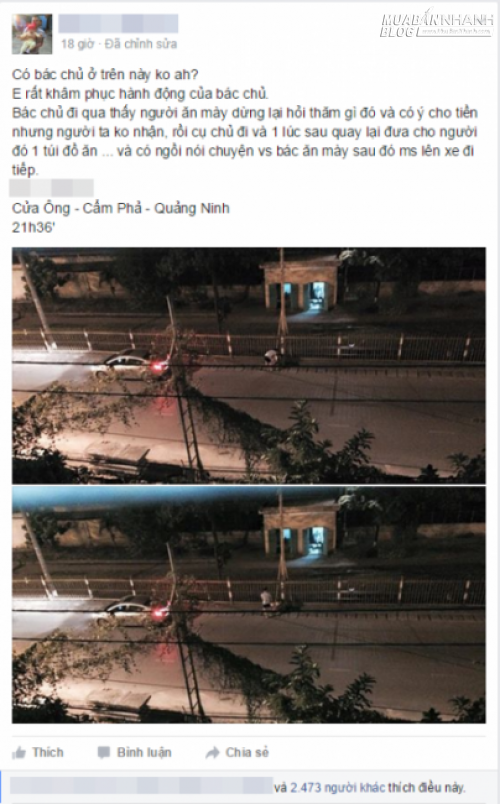Click the Chia sẻ arrow icon
This screenshot has height=804, width=500.
(212, 753)
